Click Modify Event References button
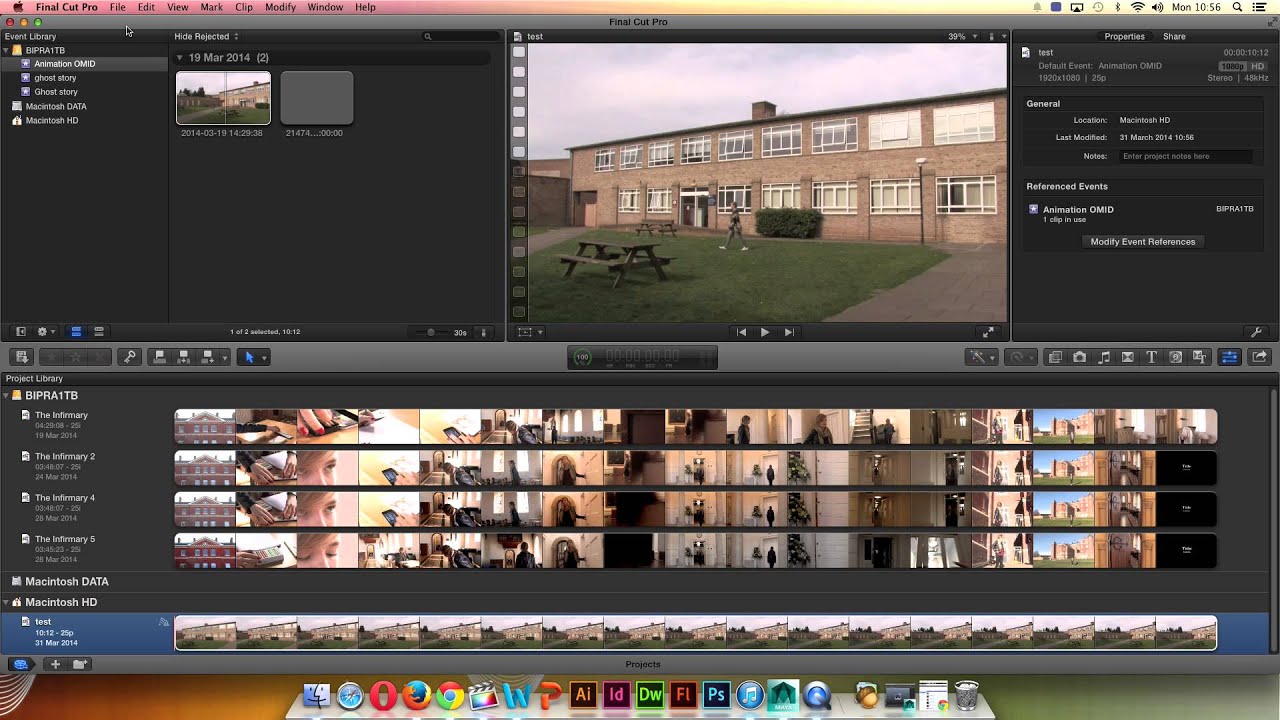Screen dimensions: 1280x720 click(x=1143, y=242)
